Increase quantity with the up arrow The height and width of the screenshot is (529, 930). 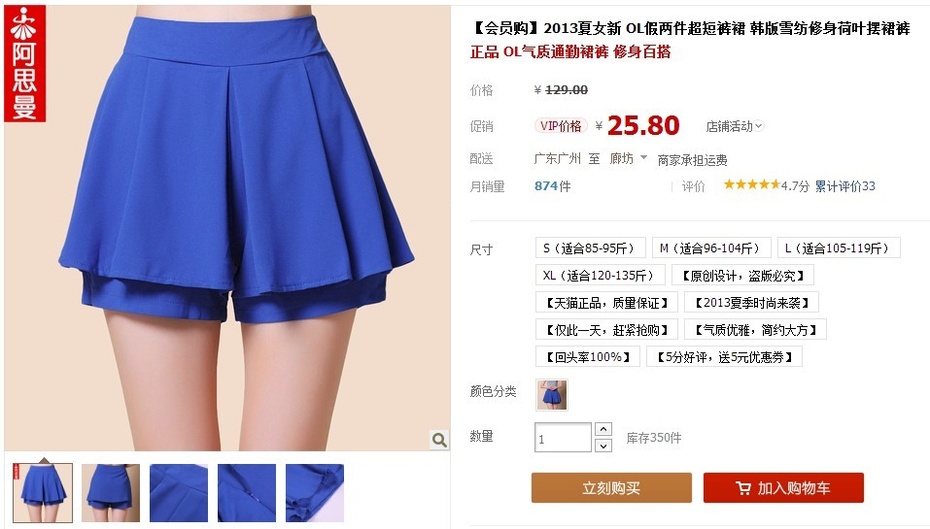[603, 429]
